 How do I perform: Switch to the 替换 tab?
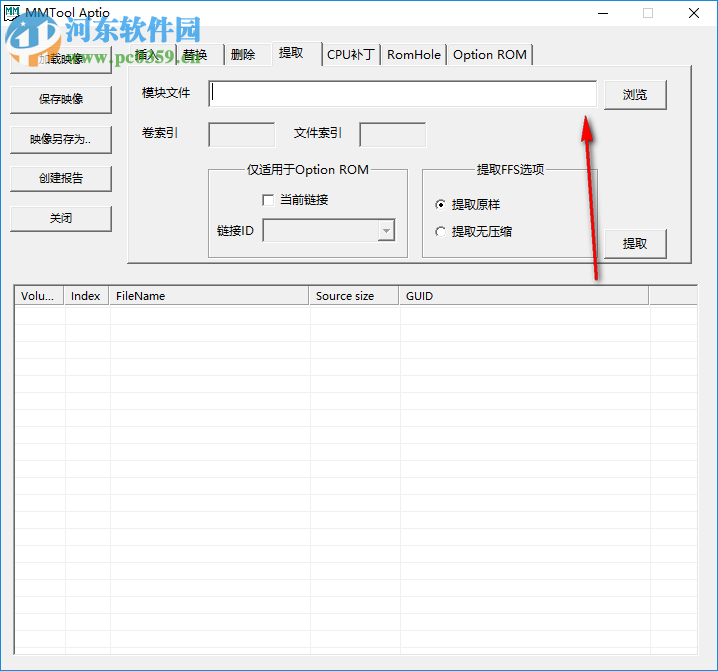(x=200, y=55)
